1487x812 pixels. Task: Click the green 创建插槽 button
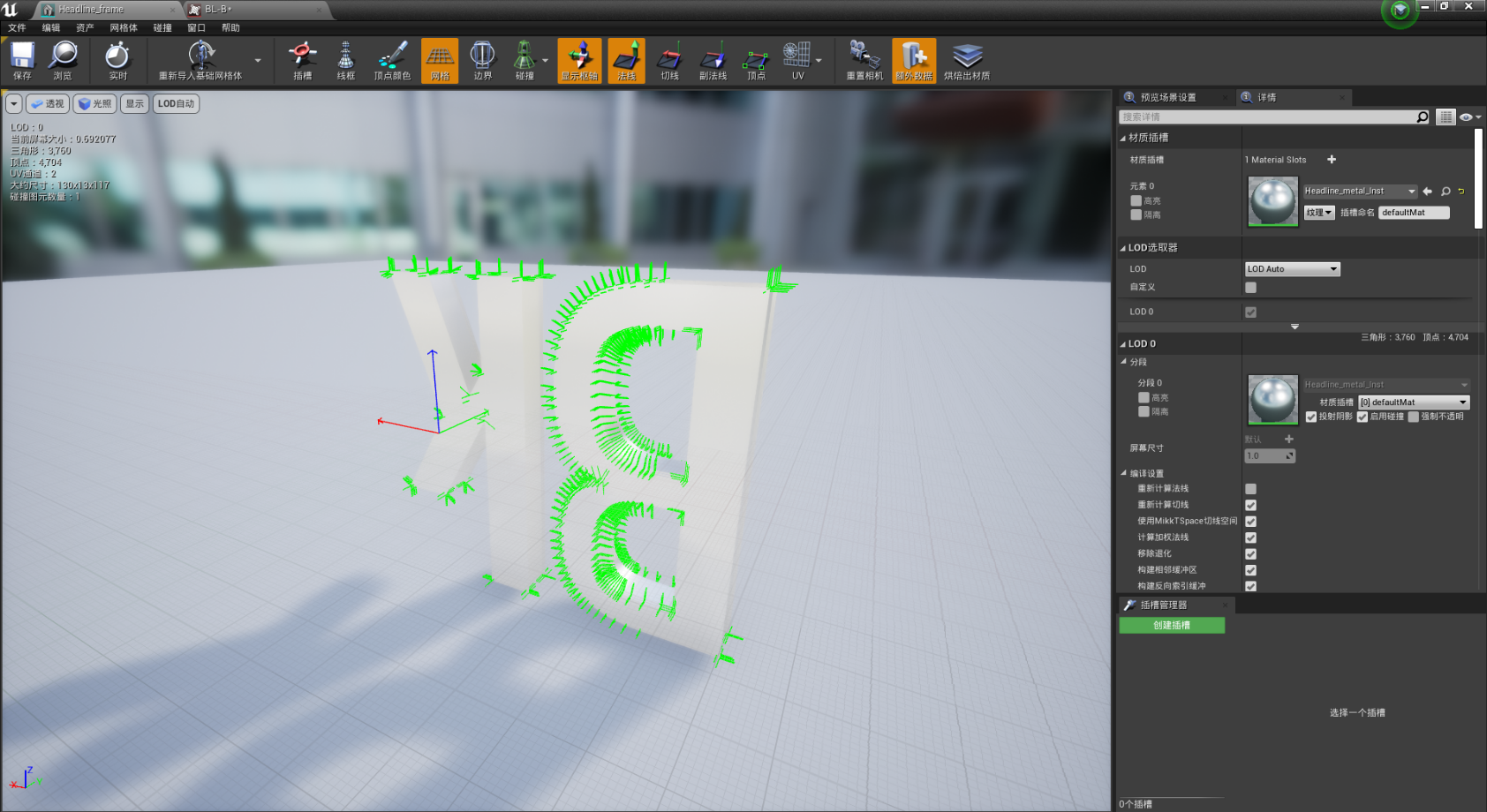[1172, 625]
